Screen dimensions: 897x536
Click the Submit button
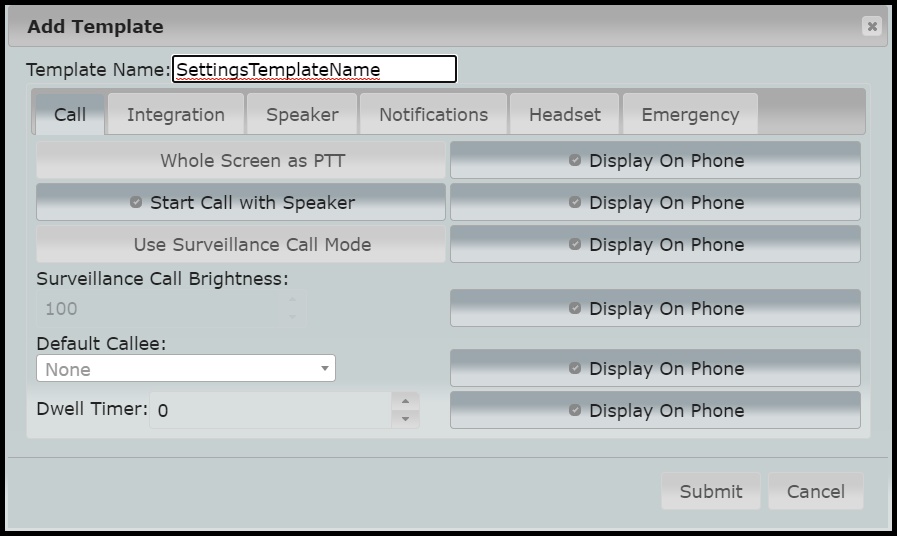point(710,491)
